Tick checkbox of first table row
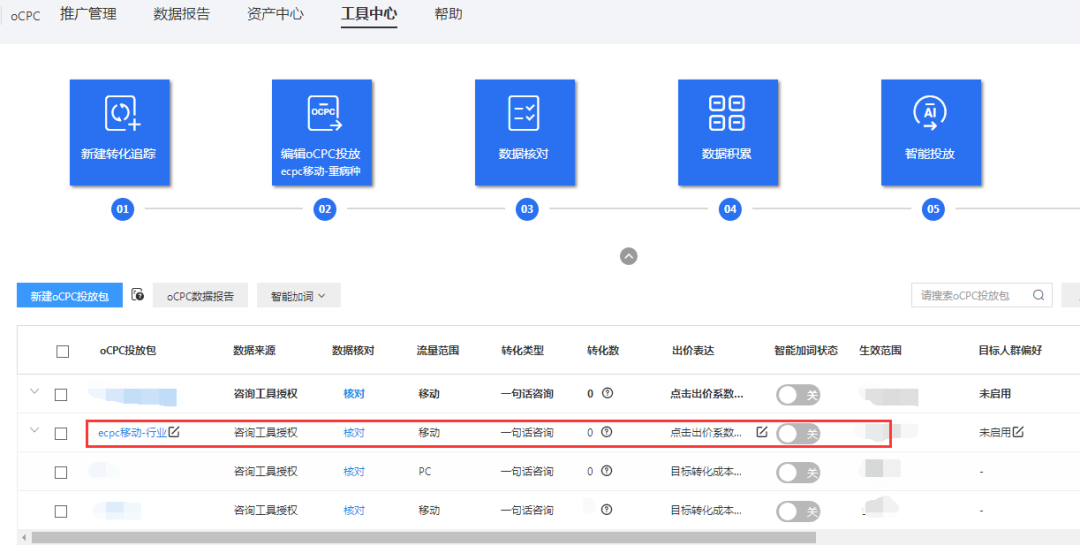 pos(61,395)
